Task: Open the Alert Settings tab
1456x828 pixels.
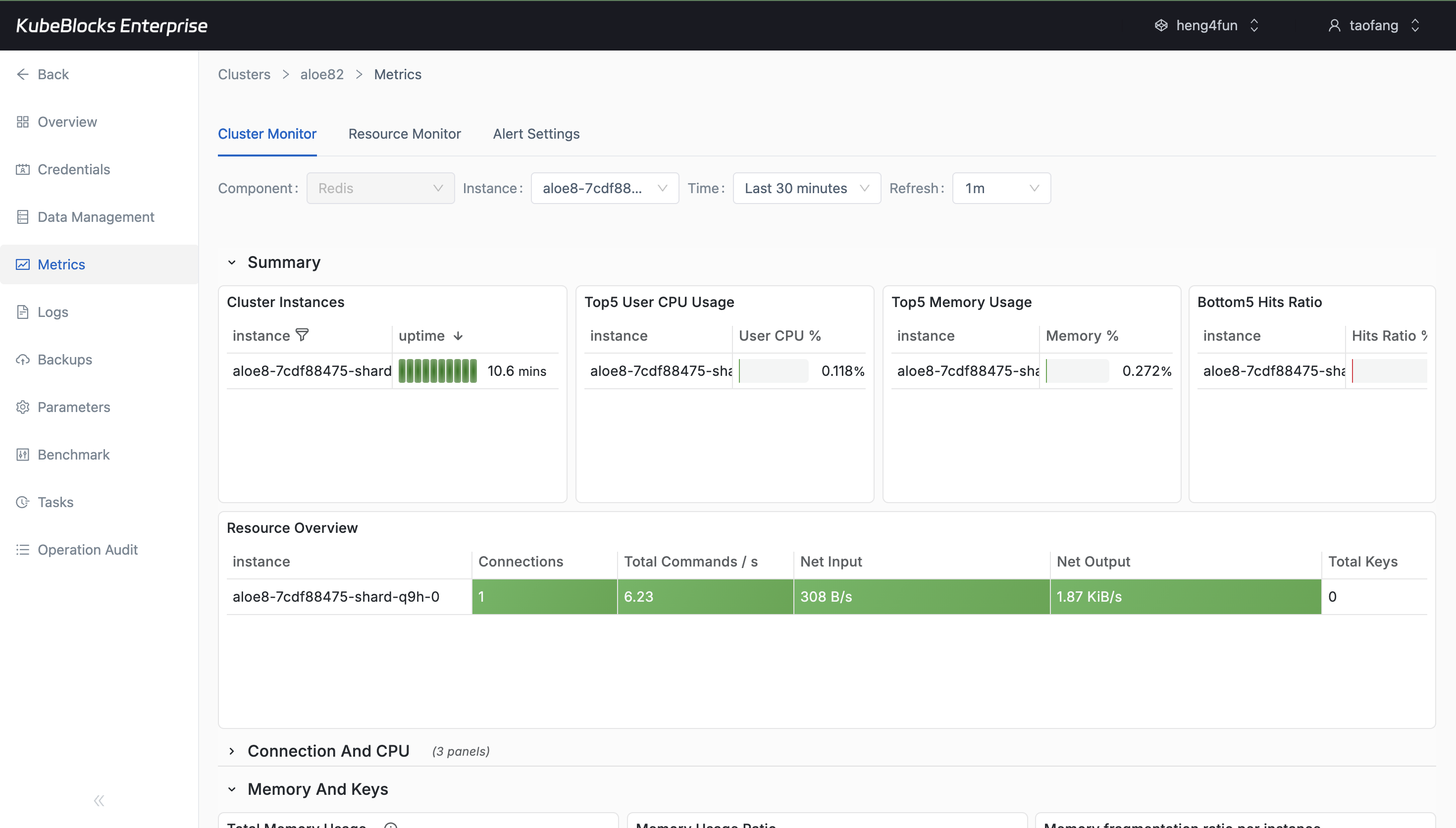Action: point(536,134)
